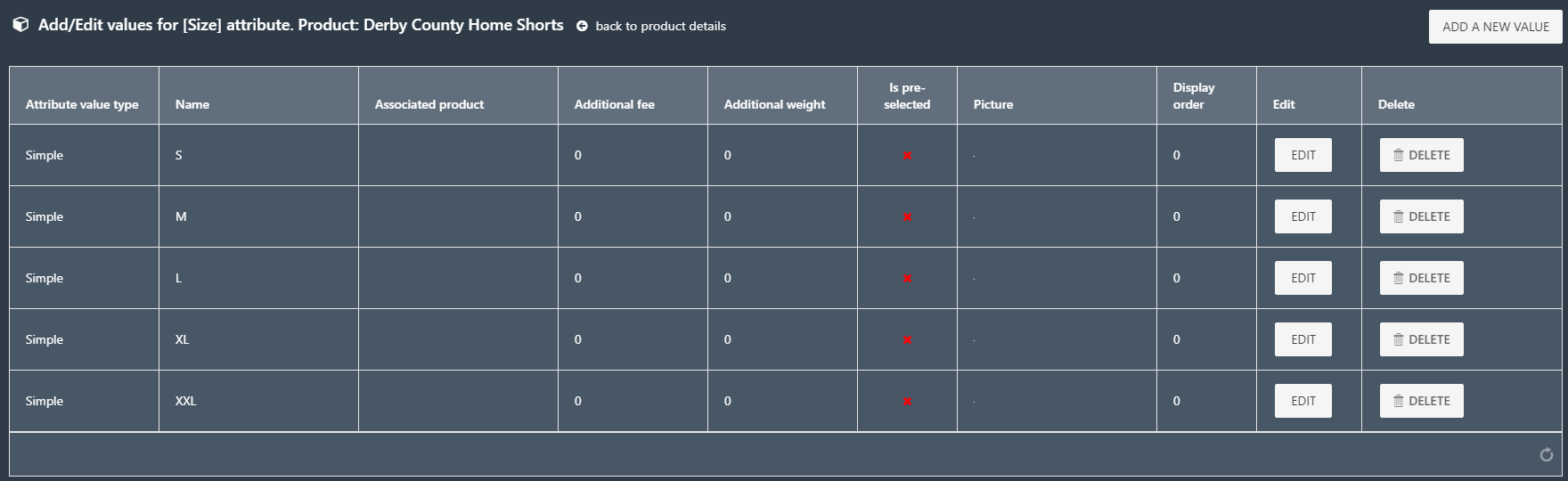Viewport: 1568px width, 481px height.
Task: Delete the S size value
Action: [1421, 155]
